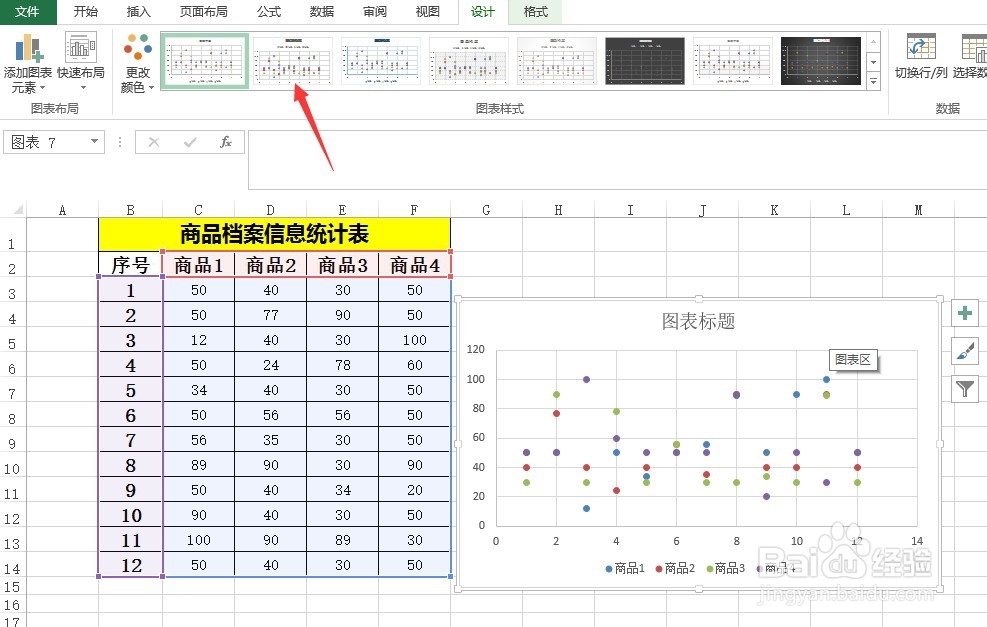
Task: Click vertical axis label 120
Action: pyautogui.click(x=475, y=349)
